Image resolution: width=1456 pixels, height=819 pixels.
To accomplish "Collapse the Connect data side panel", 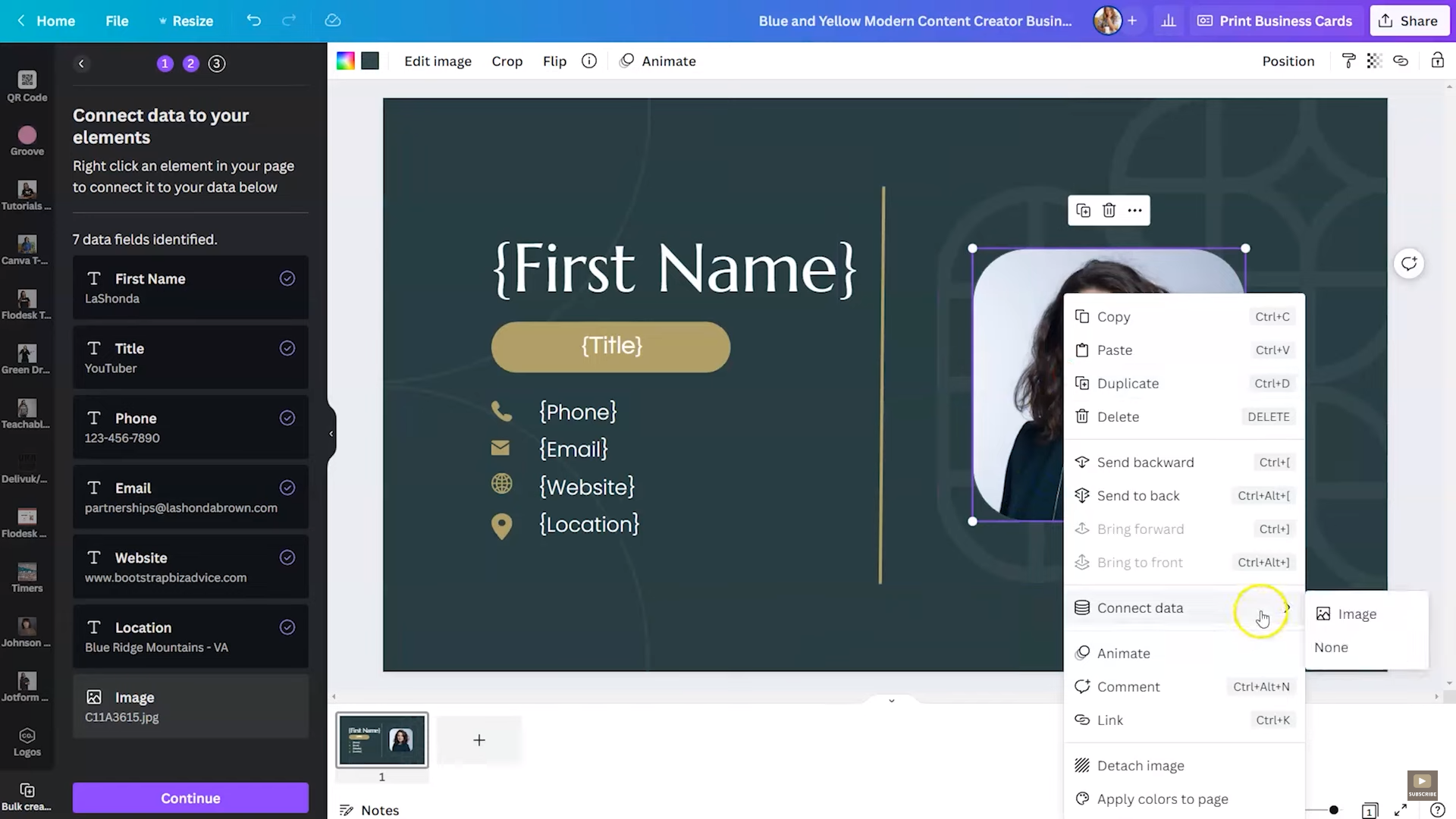I will pos(331,433).
